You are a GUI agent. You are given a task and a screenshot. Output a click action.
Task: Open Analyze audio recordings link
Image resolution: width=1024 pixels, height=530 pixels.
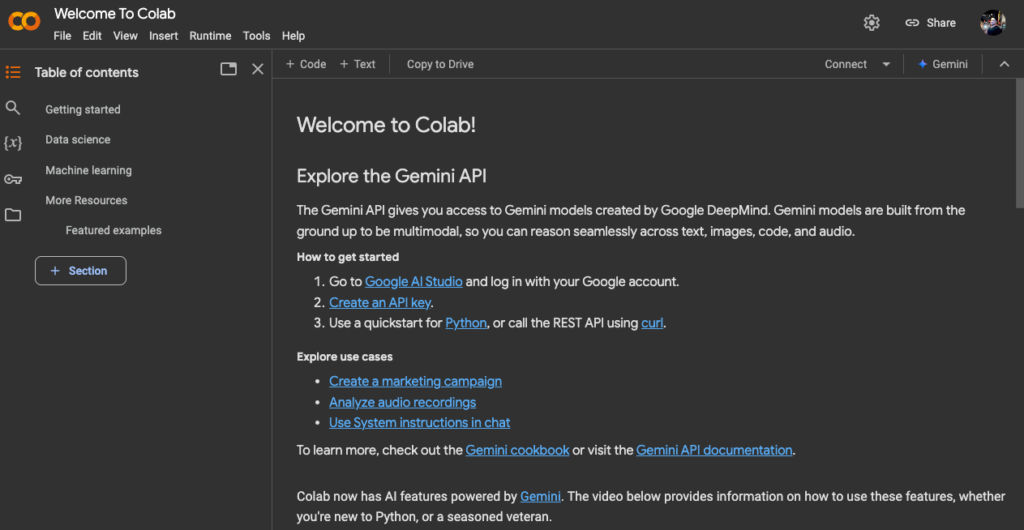pos(402,402)
